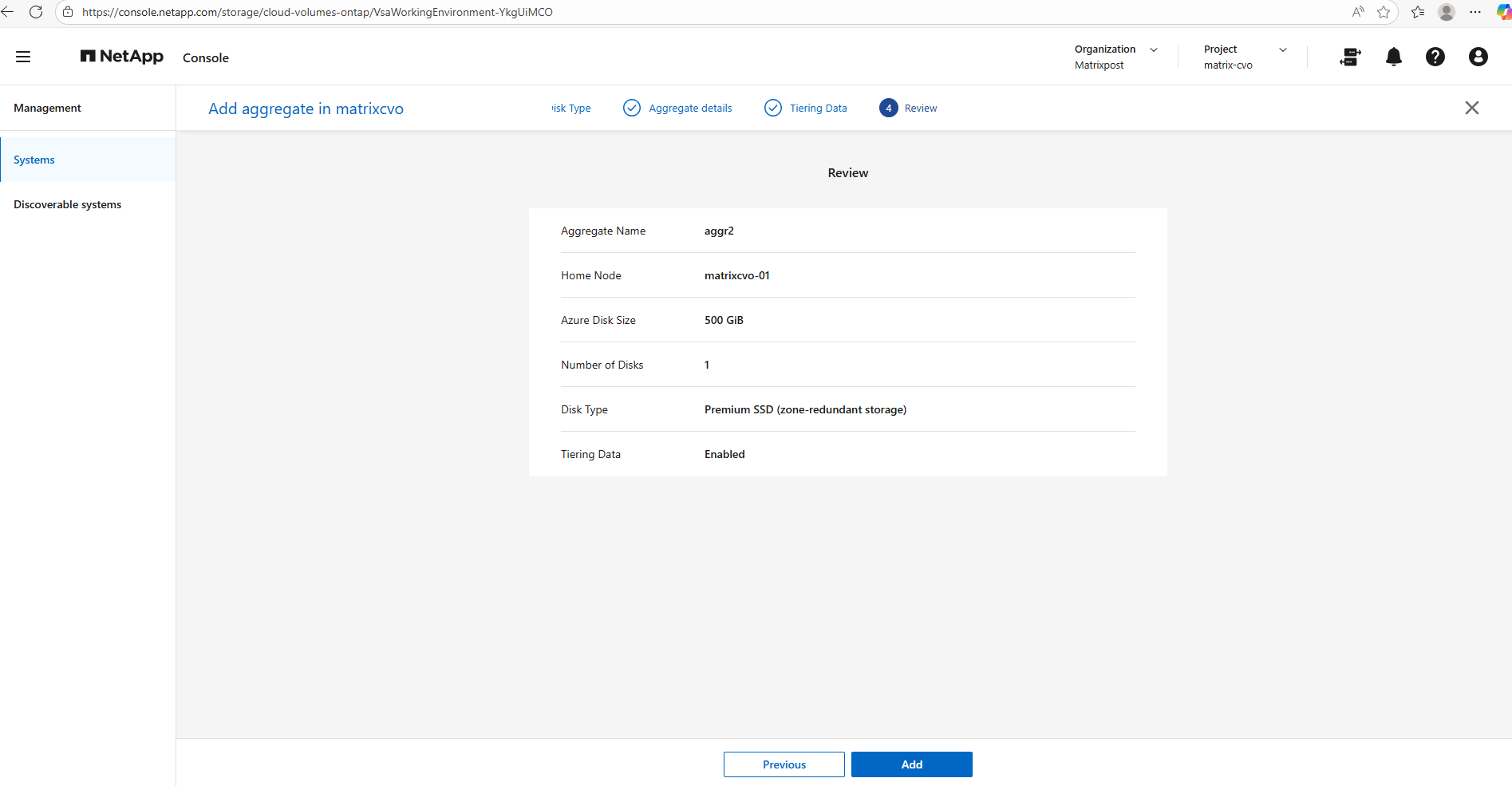Refresh the browser page
1512x786 pixels.
pyautogui.click(x=36, y=12)
